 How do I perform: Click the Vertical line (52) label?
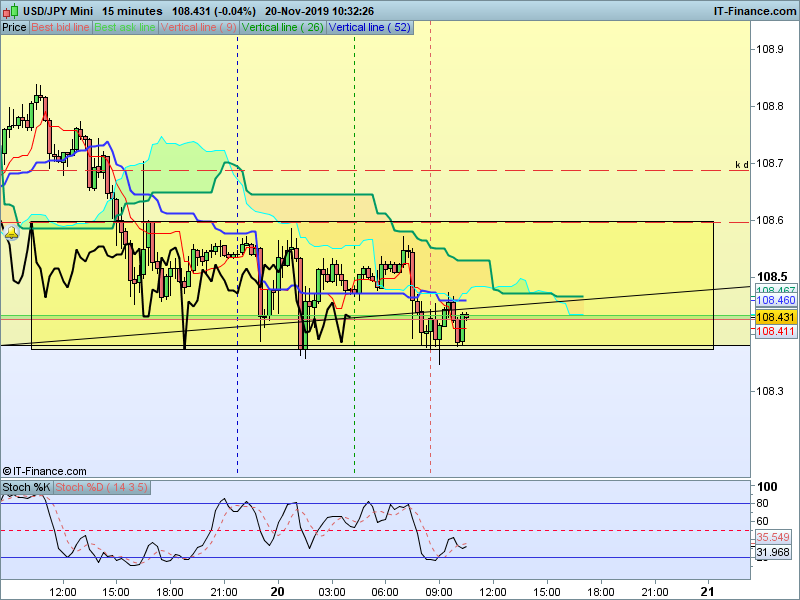370,28
